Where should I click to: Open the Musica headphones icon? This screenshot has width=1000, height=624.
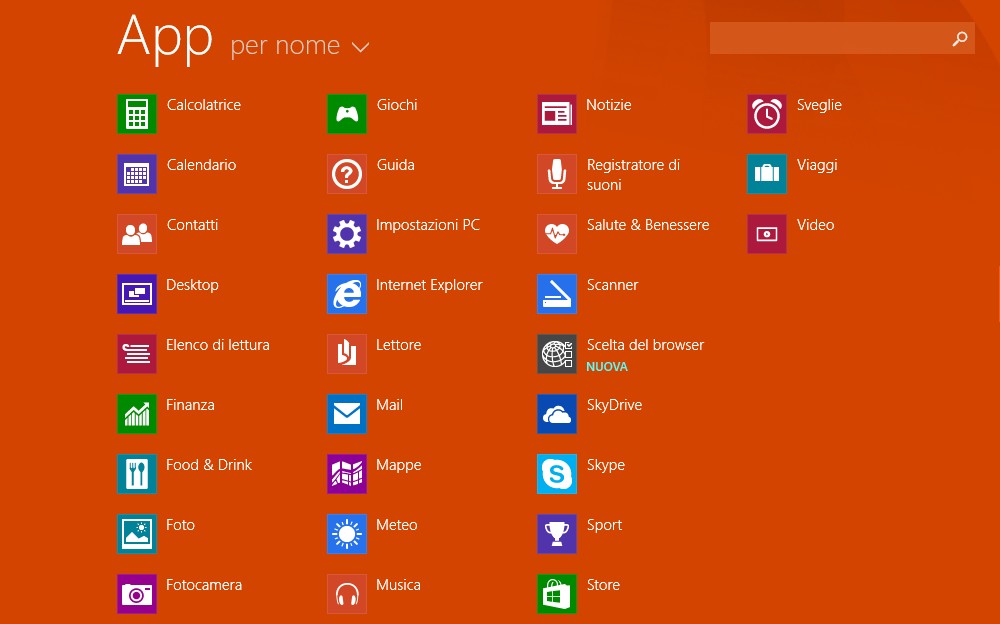(x=347, y=593)
